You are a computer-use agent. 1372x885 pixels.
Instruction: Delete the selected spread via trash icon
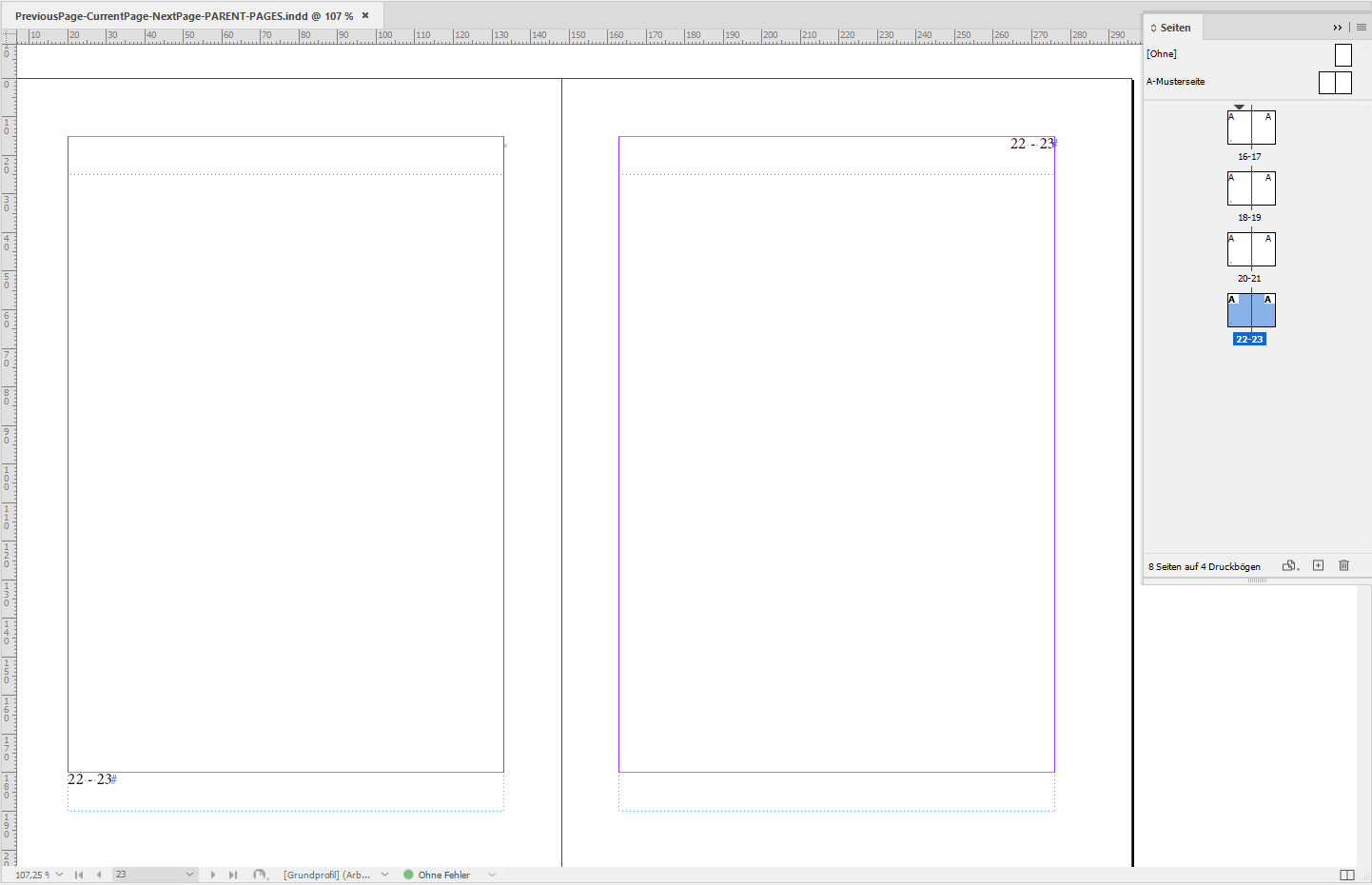[1343, 565]
